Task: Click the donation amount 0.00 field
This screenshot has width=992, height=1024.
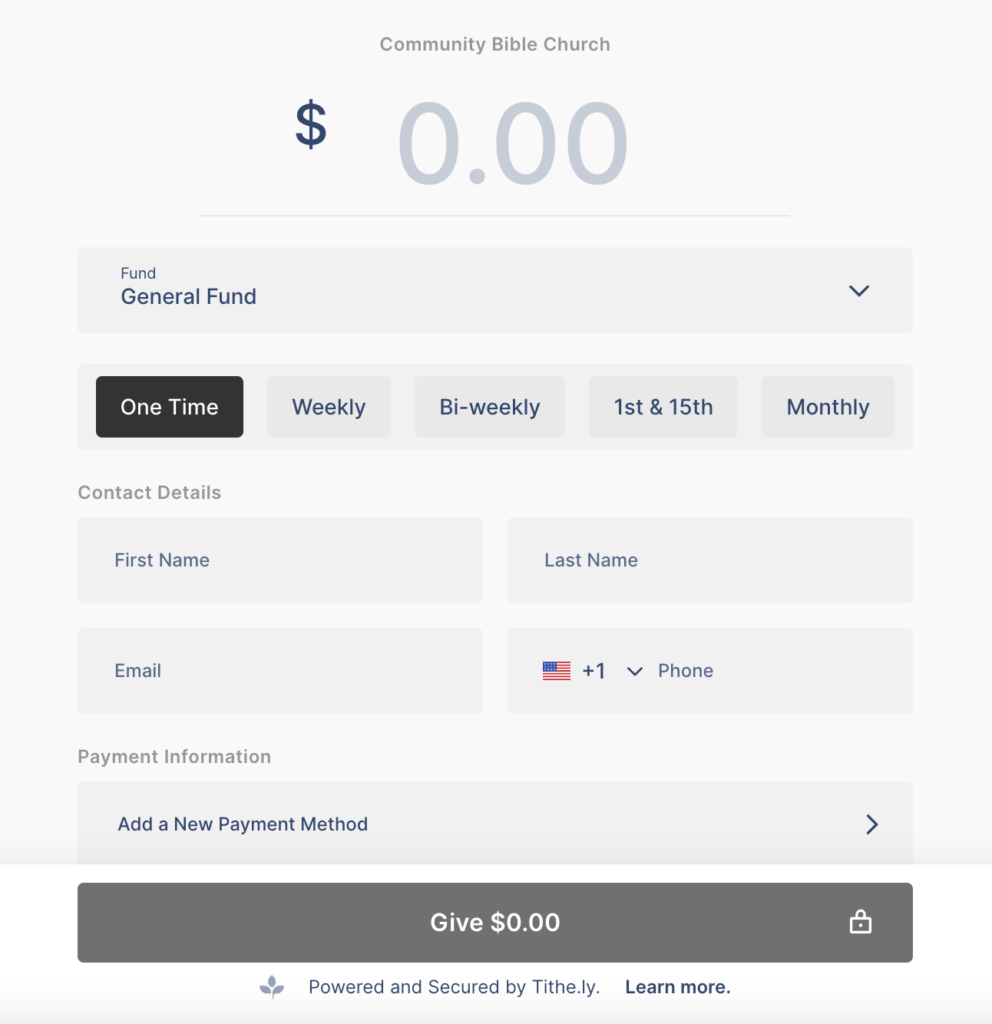Action: (x=512, y=146)
